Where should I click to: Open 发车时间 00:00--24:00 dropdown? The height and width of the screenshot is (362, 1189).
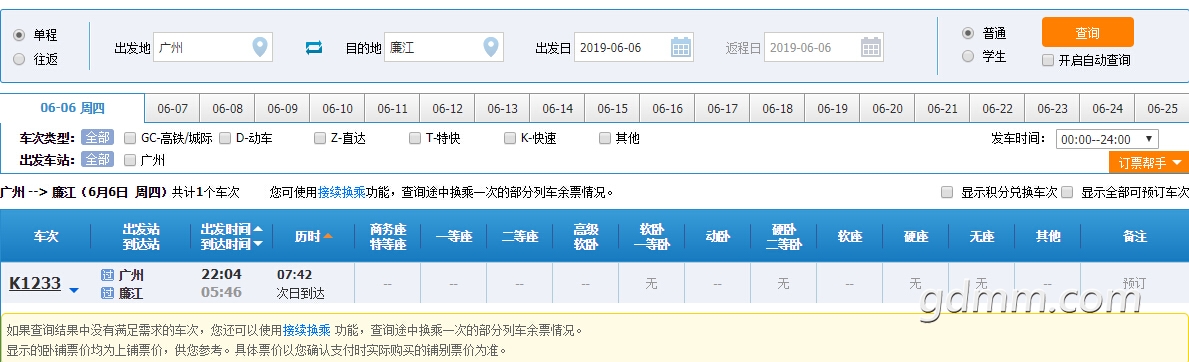pos(1107,139)
